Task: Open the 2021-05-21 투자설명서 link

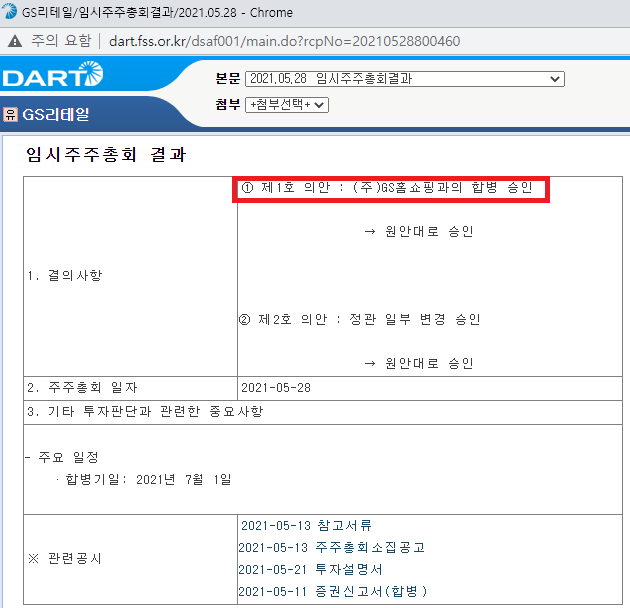Action: (x=310, y=569)
